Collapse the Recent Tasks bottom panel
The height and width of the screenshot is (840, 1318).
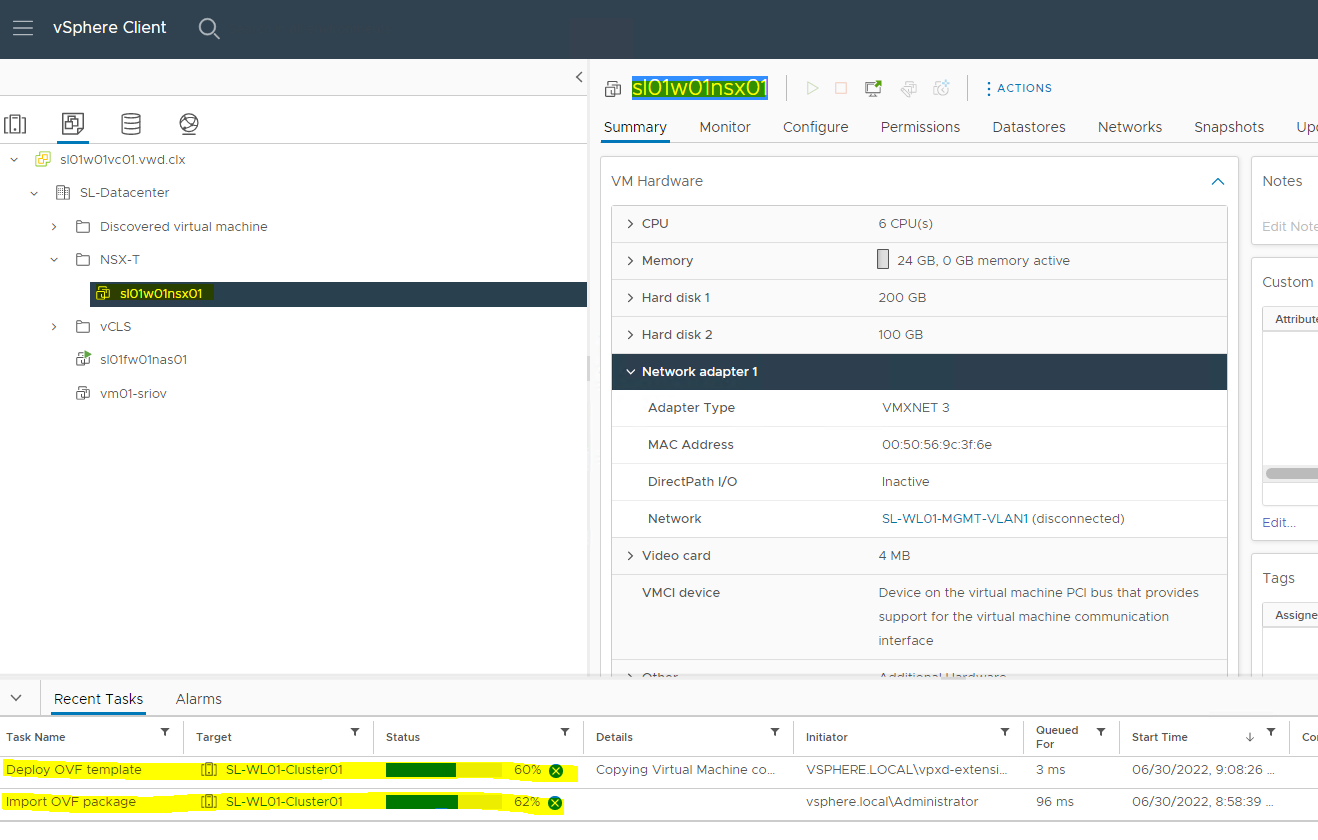pyautogui.click(x=16, y=698)
